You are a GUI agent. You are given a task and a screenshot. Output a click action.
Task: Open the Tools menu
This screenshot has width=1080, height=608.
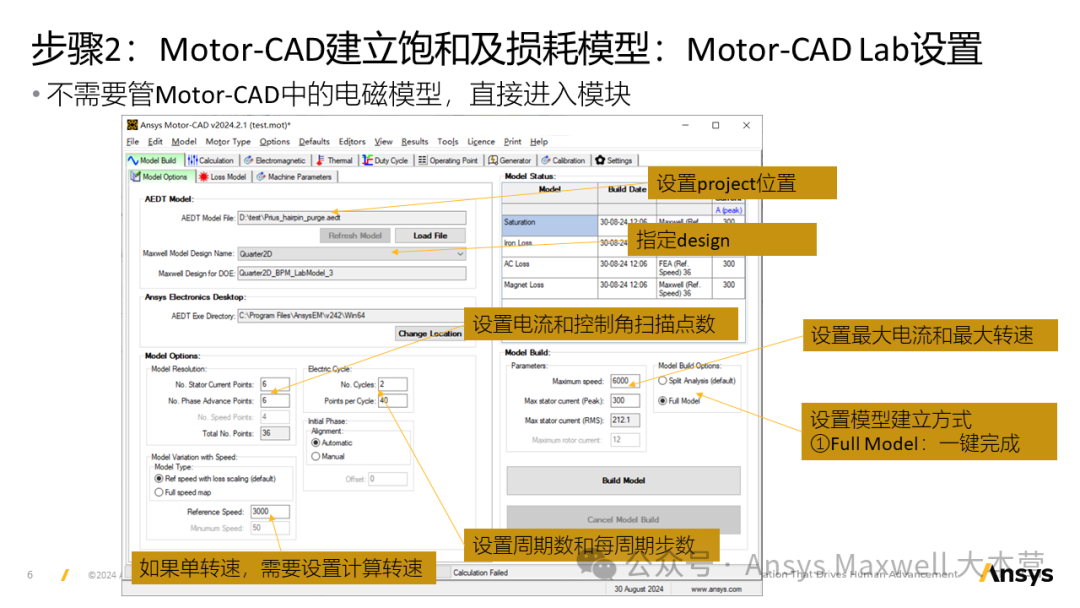[448, 142]
